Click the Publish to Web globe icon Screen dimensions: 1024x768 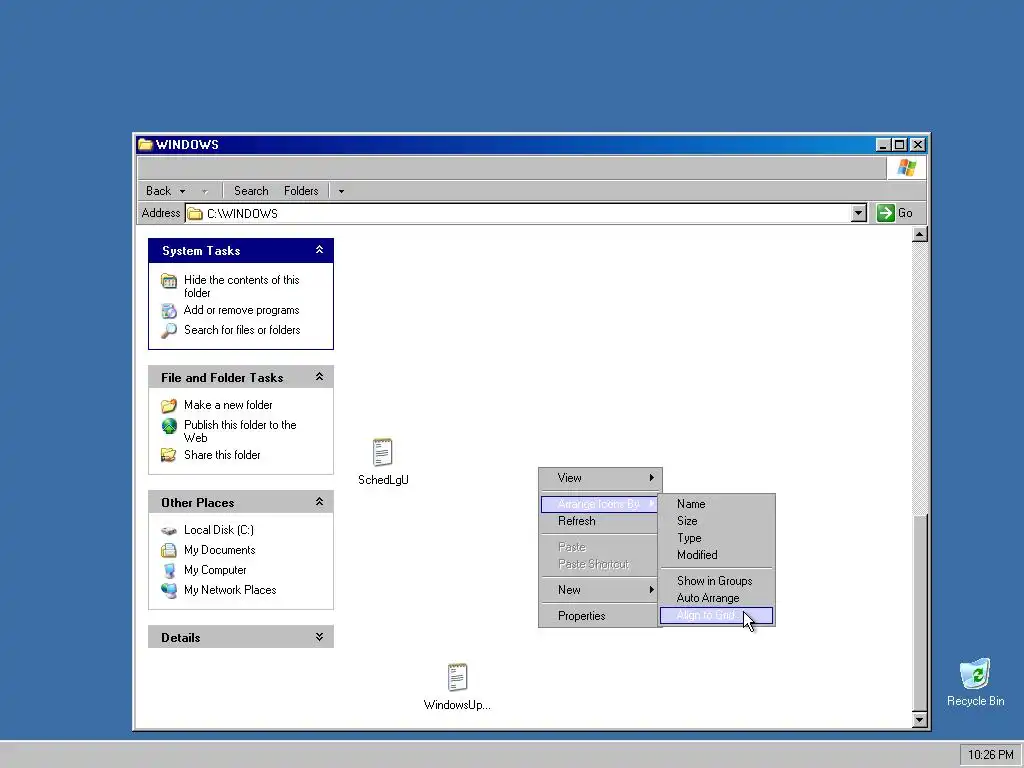coord(168,426)
